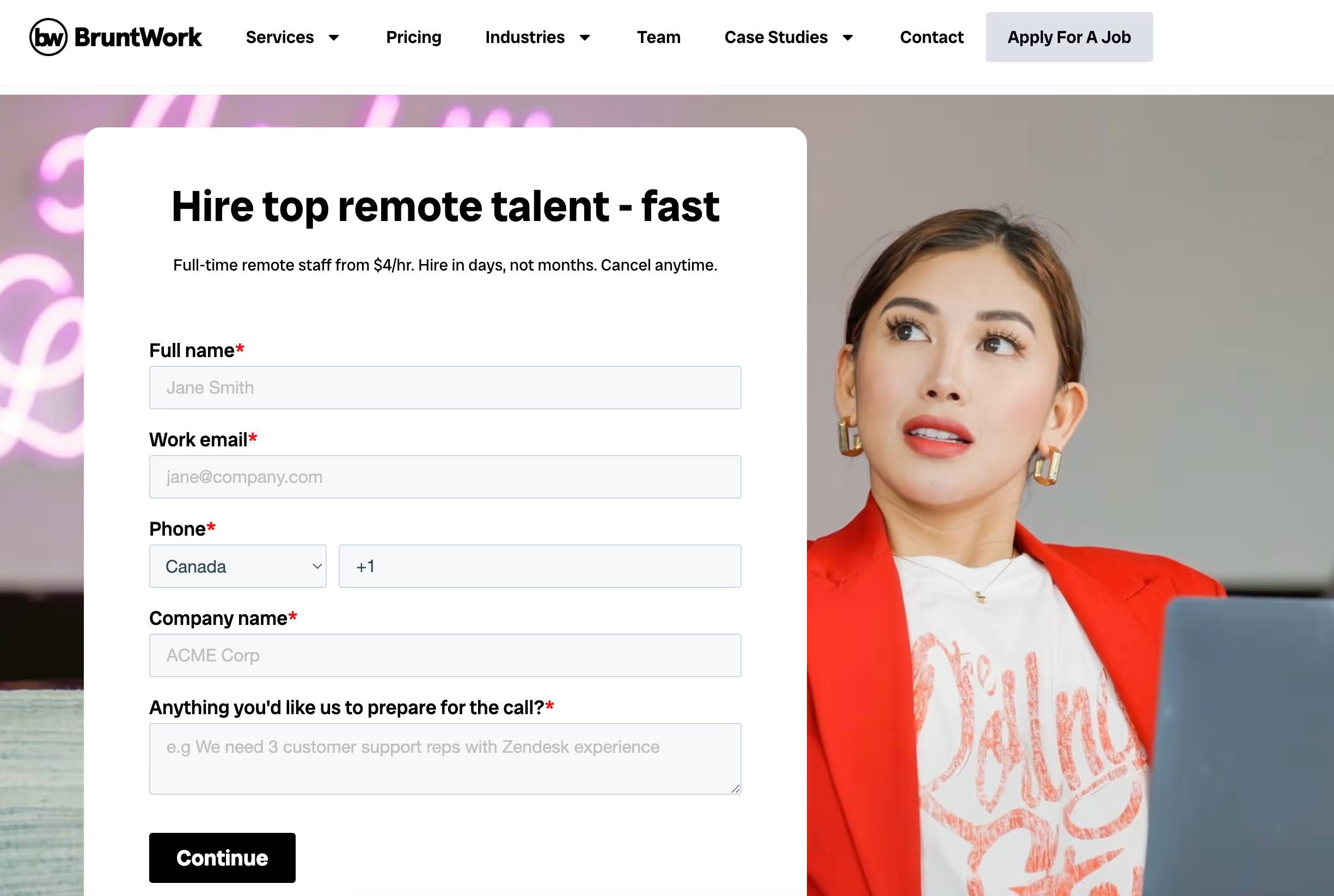Click the 'Full-time remote staff from $4/hr' subtitle
The image size is (1334, 896).
(x=445, y=265)
